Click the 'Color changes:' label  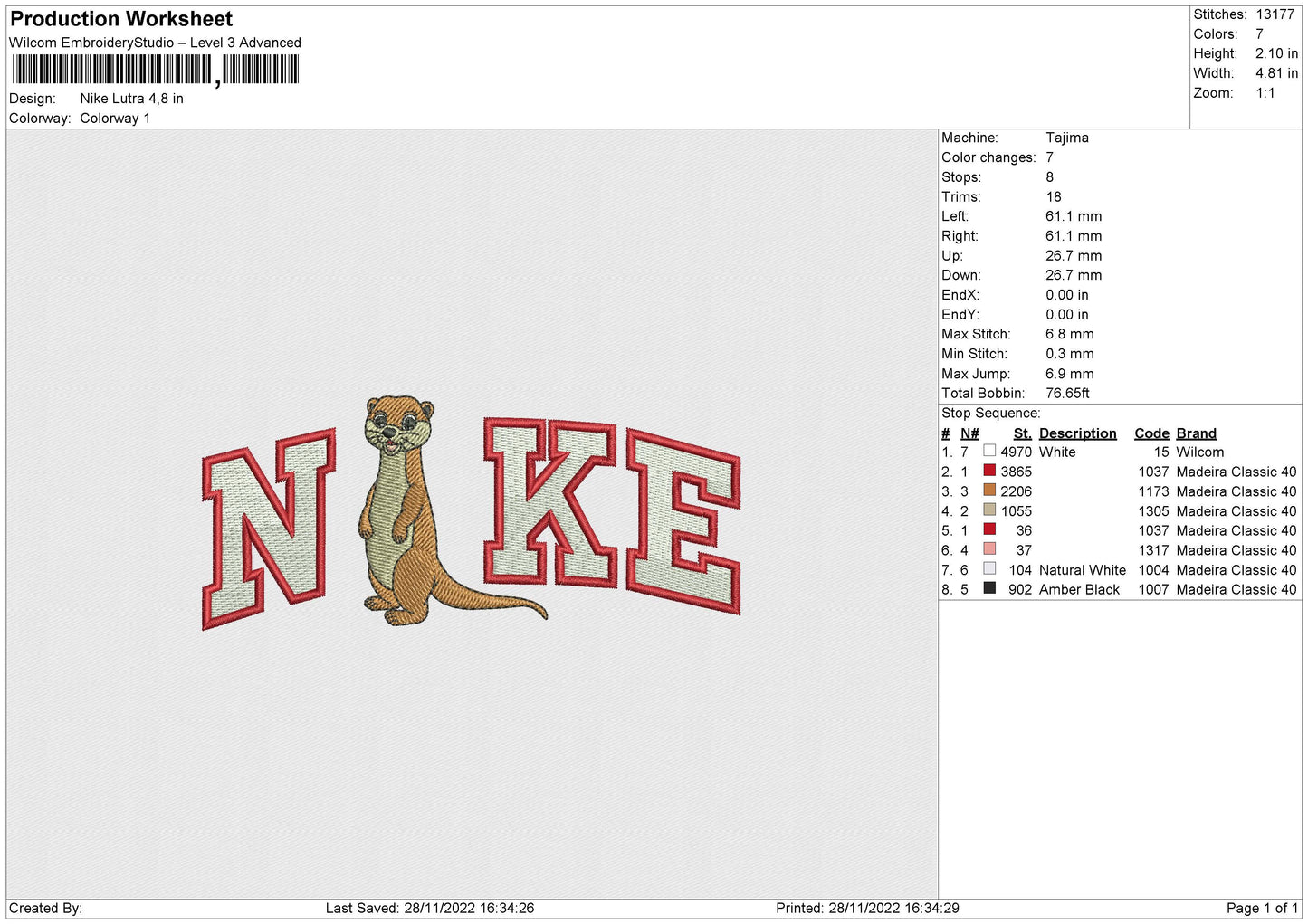[988, 157]
